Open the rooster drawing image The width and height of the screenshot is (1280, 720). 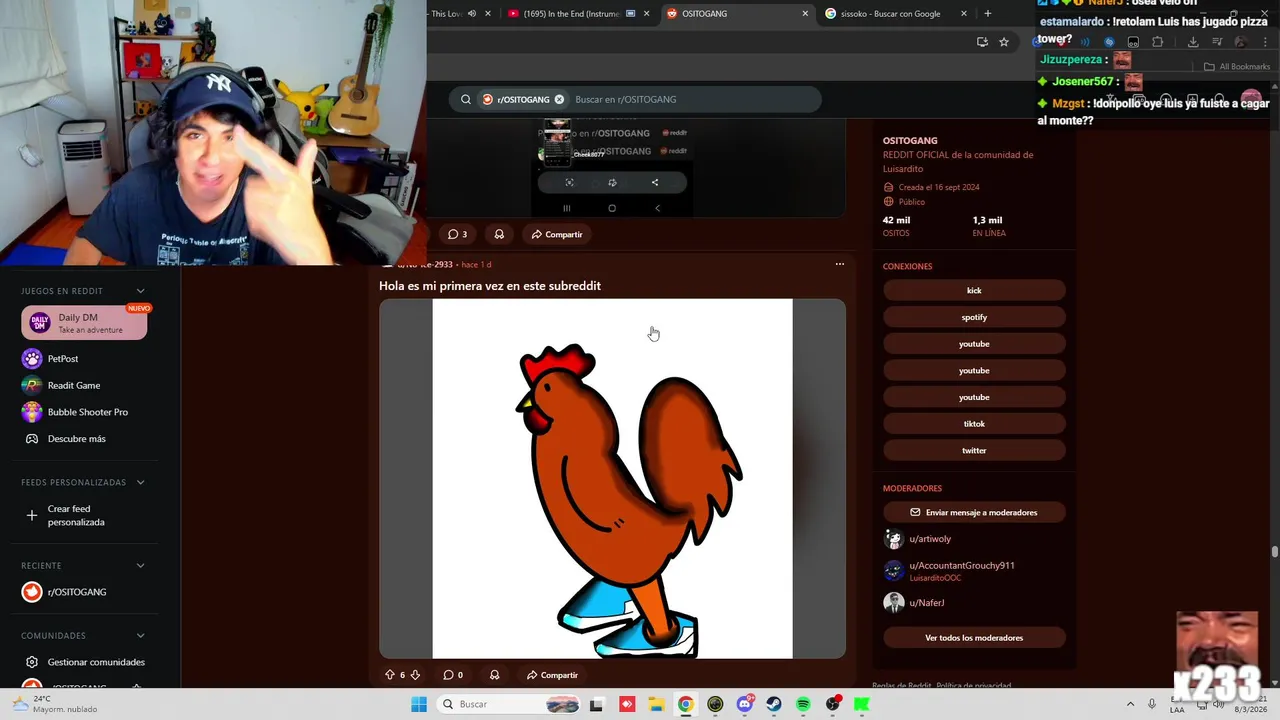pos(612,478)
